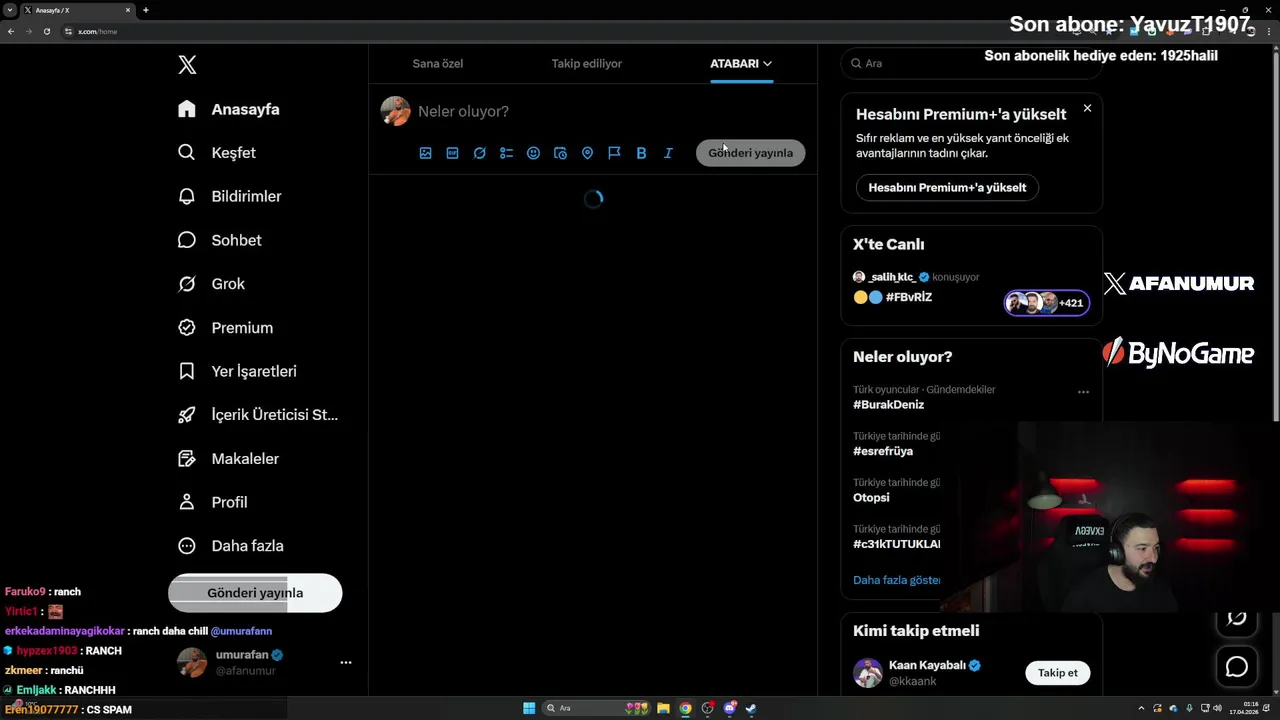The height and width of the screenshot is (720, 1280).
Task: Open the emoji picker in composer
Action: point(533,153)
